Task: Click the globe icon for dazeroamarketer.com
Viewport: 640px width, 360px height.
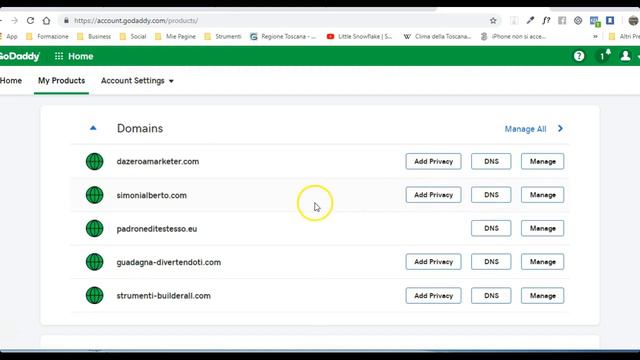Action: pyautogui.click(x=95, y=162)
